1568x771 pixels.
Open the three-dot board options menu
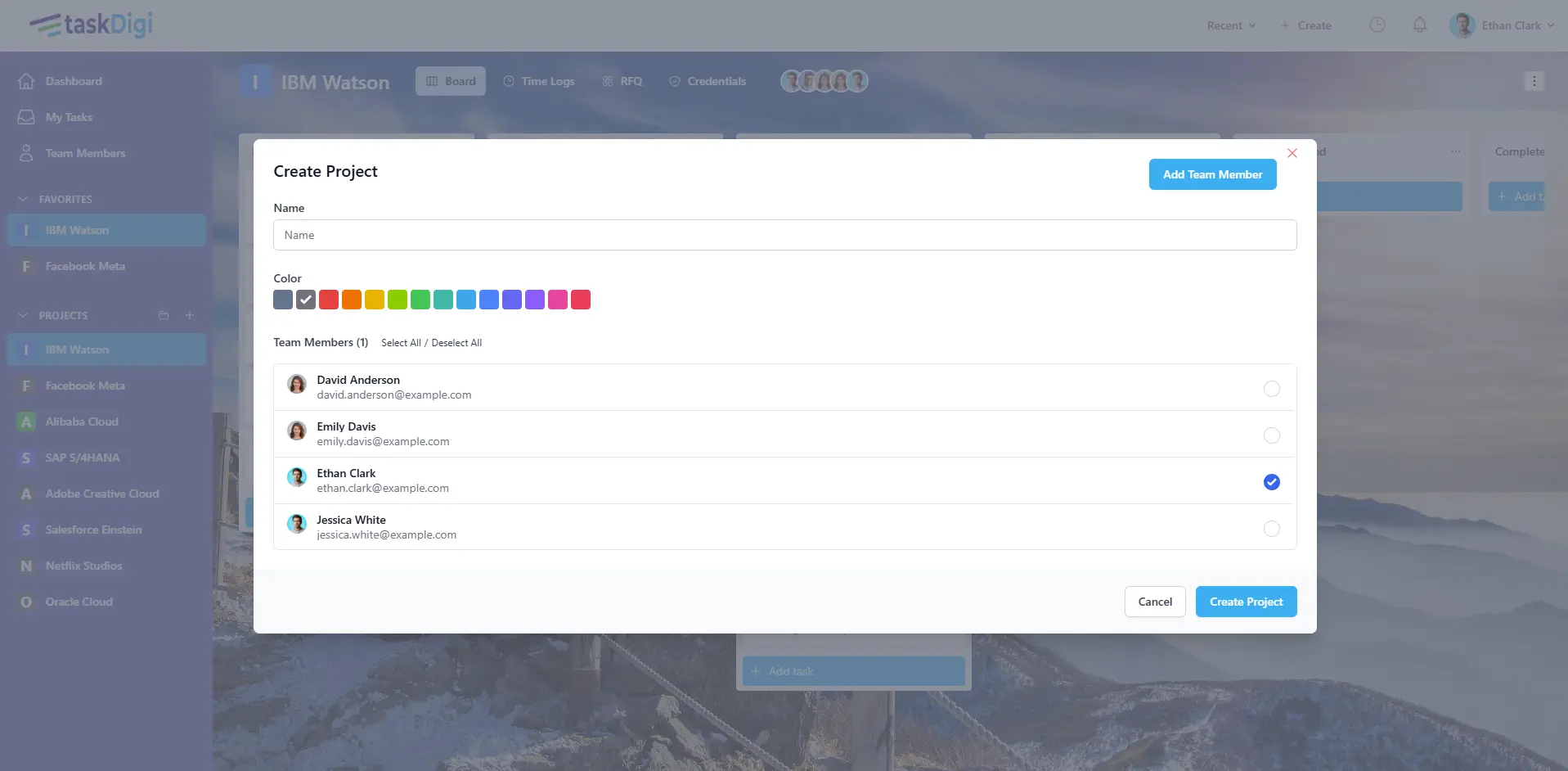(x=1534, y=81)
